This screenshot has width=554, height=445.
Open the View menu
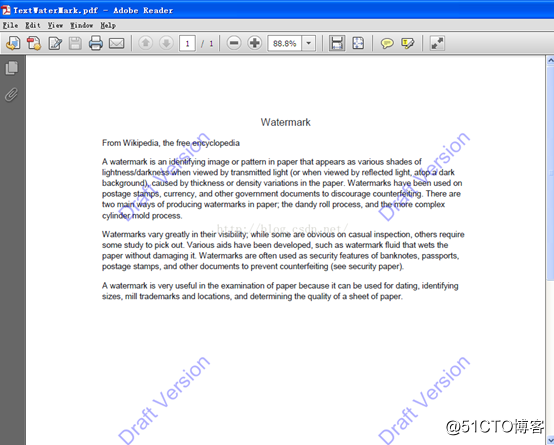coord(55,25)
